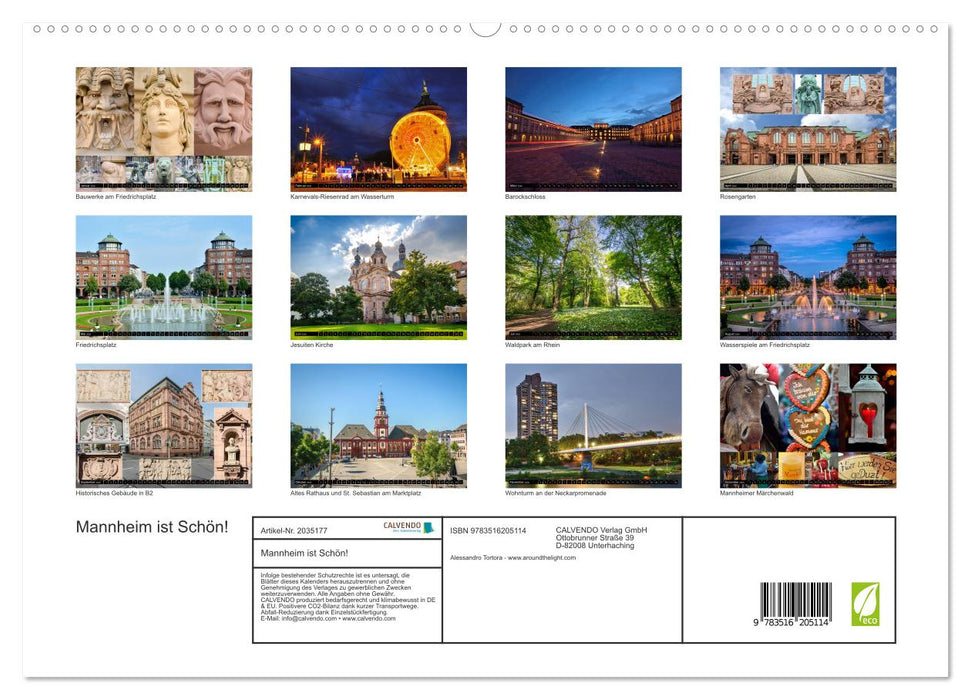The width and height of the screenshot is (971, 700).
Task: Open the Karnevals-Riesenrad am Wasserturm photo
Action: pos(378,129)
